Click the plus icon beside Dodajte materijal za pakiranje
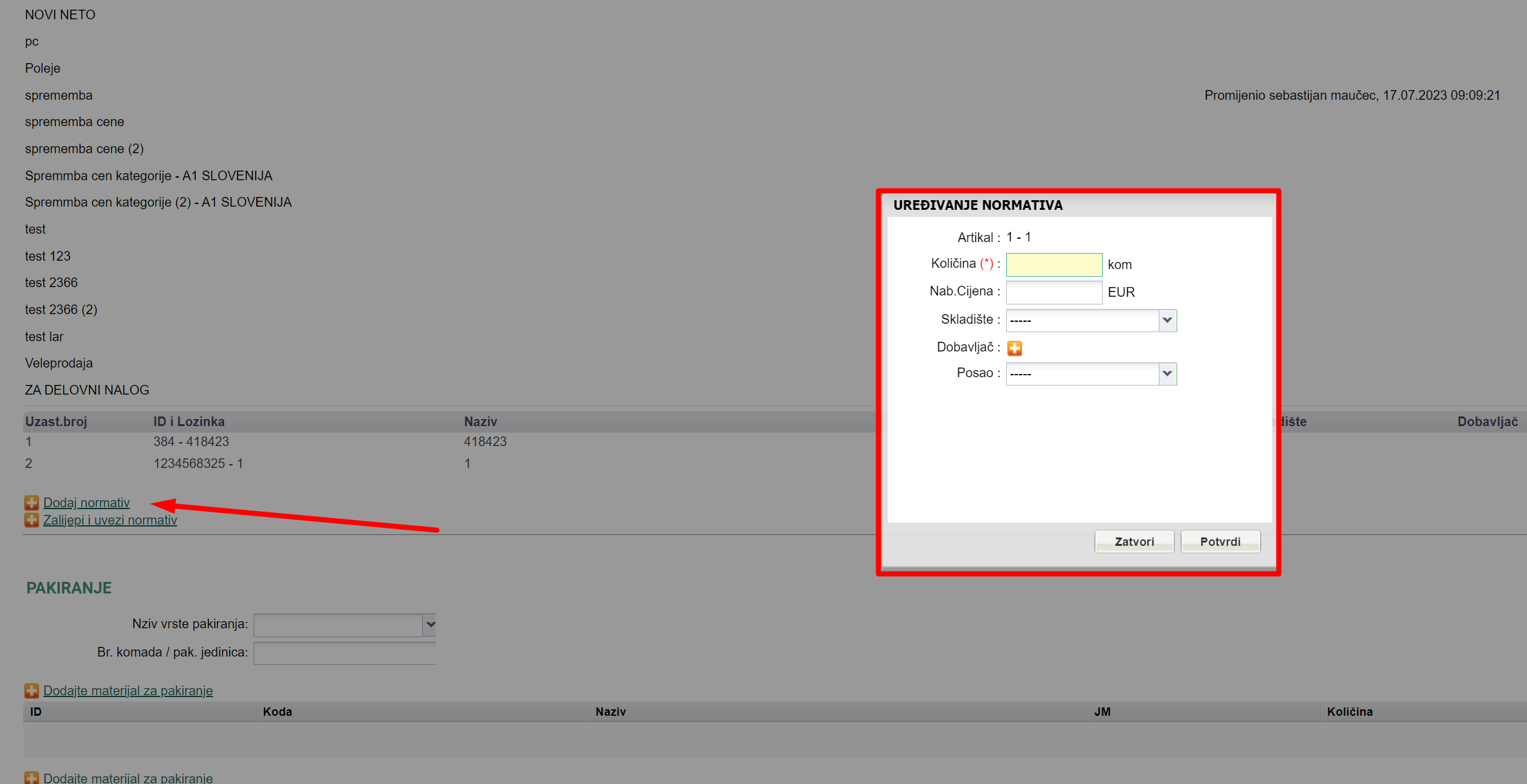The width and height of the screenshot is (1527, 784). click(32, 691)
